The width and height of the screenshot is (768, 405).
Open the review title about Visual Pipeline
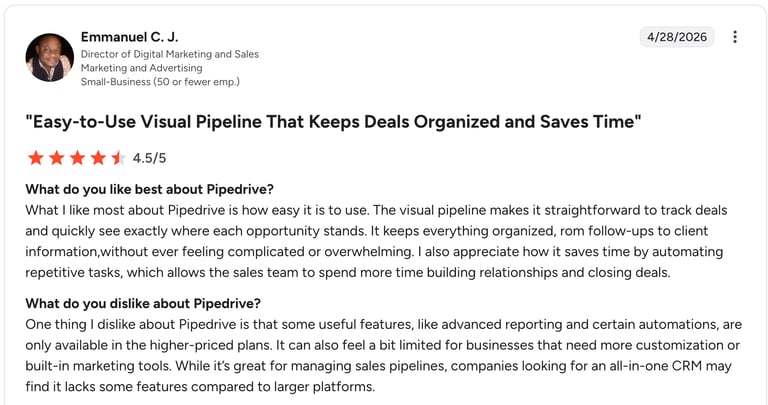[333, 121]
